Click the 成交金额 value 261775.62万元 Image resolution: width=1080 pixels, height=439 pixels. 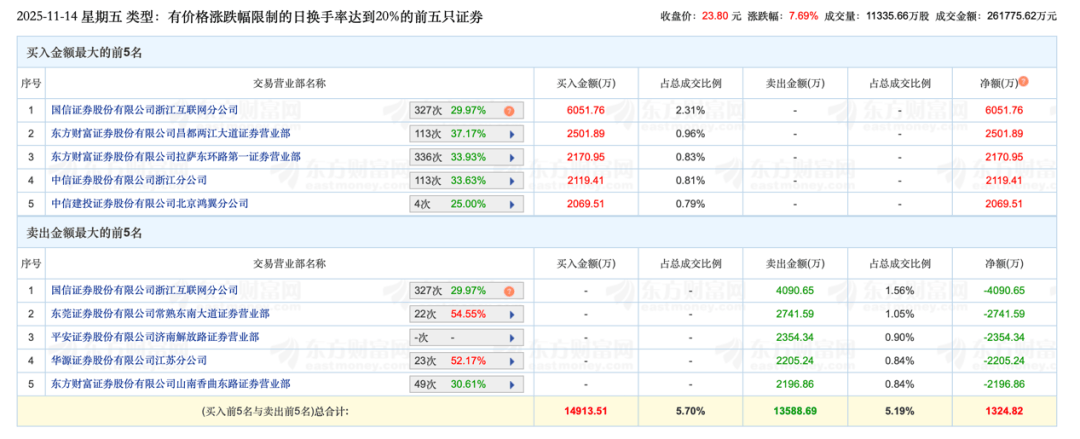click(1021, 16)
